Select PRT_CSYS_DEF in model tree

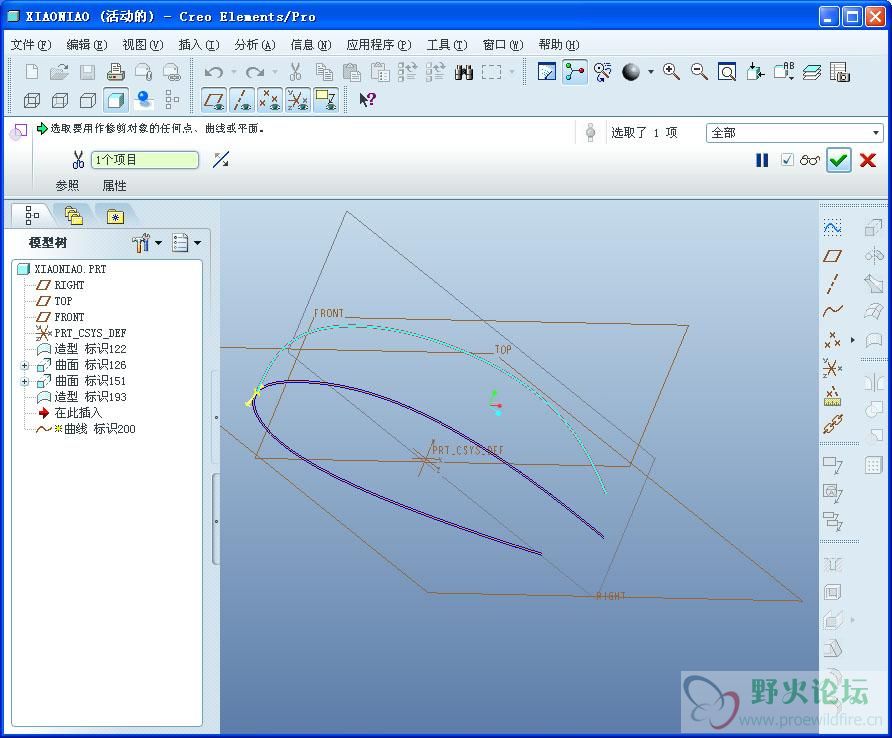(81, 333)
